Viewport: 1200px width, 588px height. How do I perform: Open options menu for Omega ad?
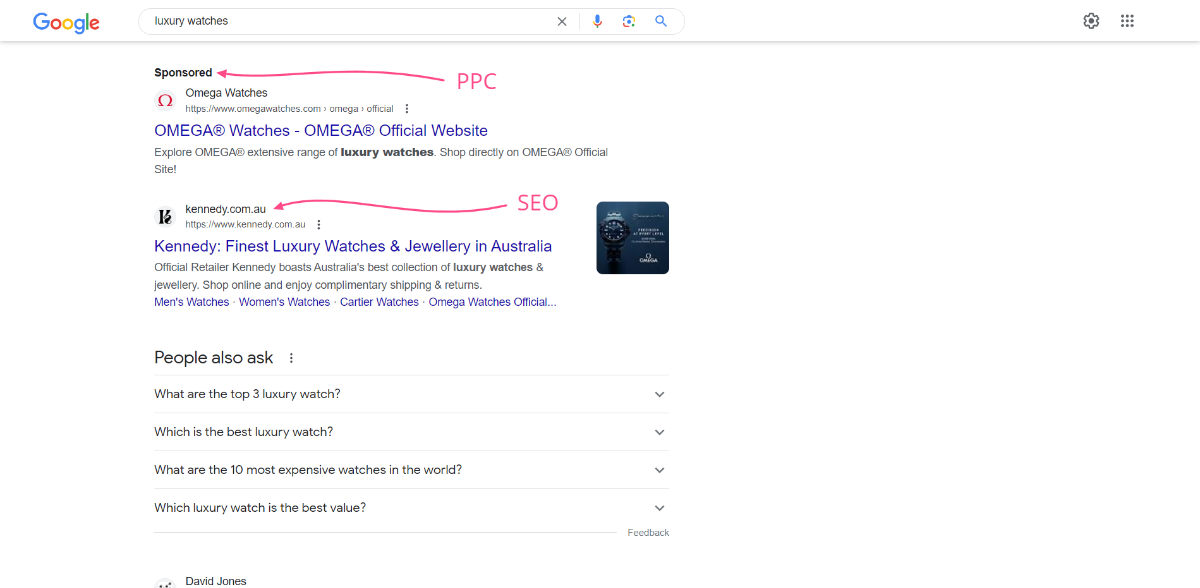407,109
